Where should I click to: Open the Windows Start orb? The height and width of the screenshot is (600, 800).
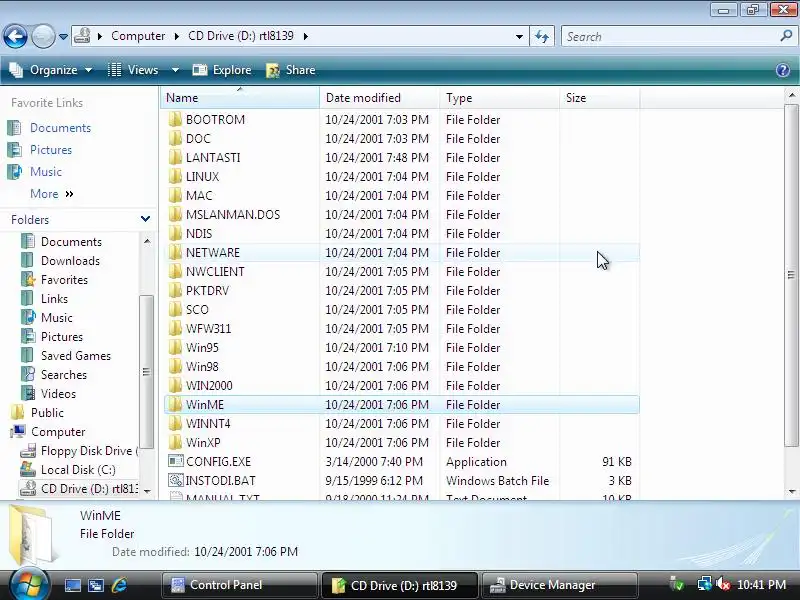(29, 584)
